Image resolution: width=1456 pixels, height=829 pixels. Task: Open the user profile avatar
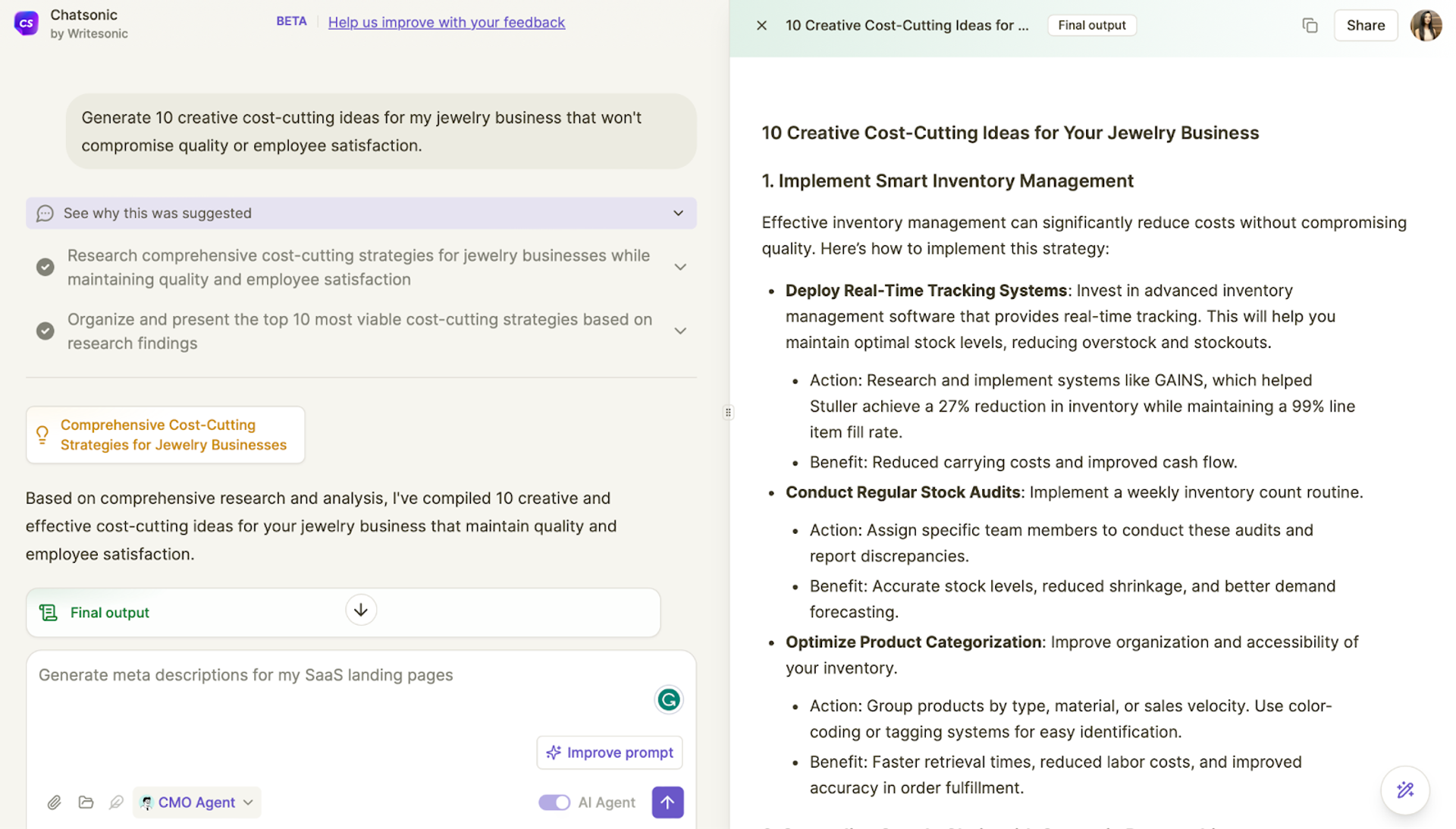click(1426, 25)
